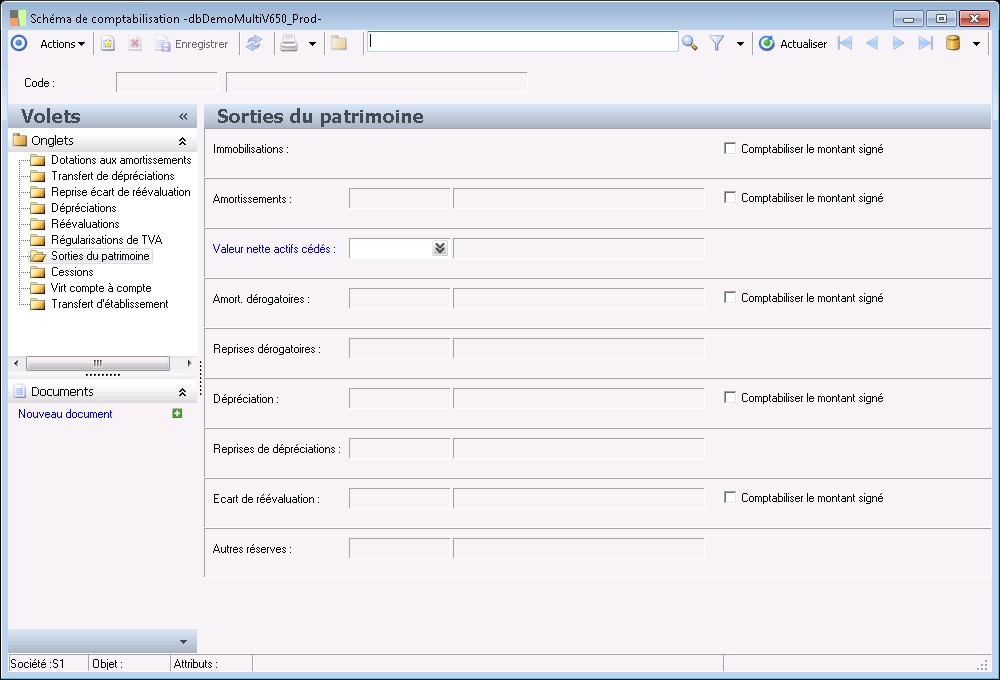Click the New record toolbar icon

(x=108, y=43)
